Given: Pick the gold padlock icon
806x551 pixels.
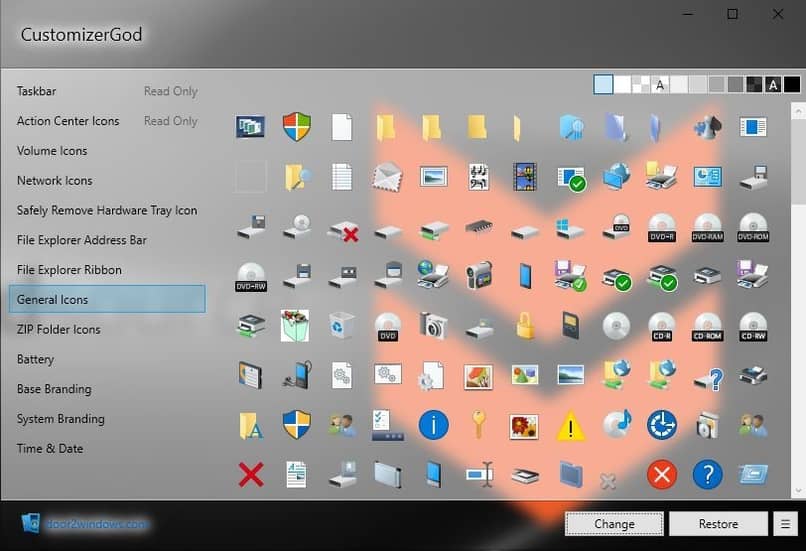Looking at the screenshot, I should pos(525,325).
